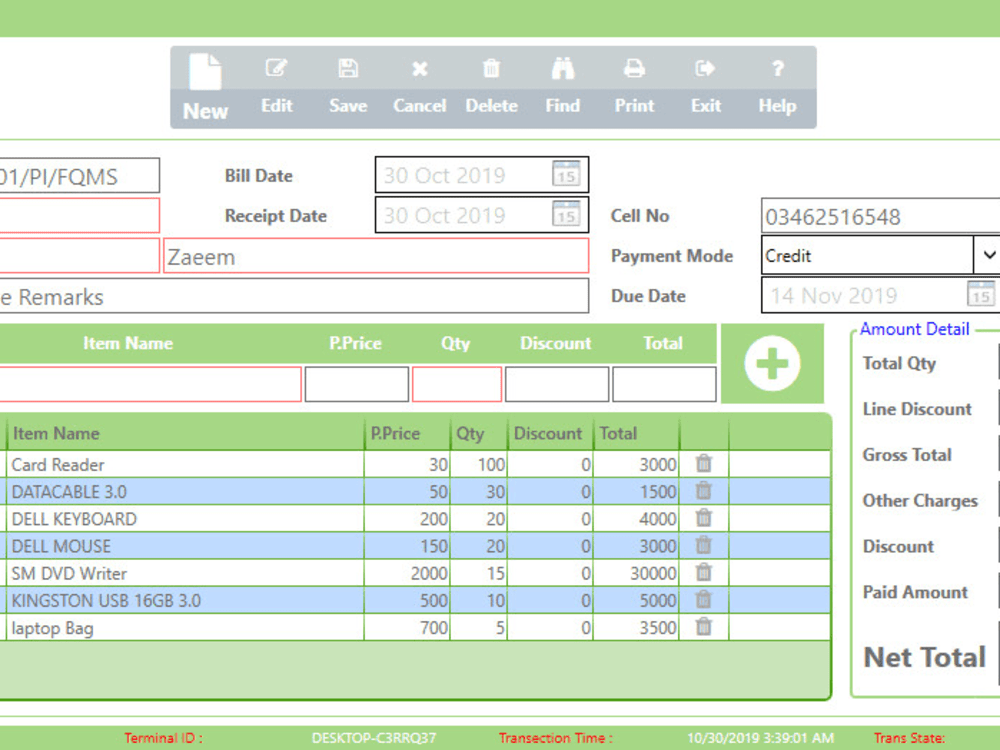Open the Due Date calendar picker
Screen dimensions: 1000x750
(x=980, y=295)
